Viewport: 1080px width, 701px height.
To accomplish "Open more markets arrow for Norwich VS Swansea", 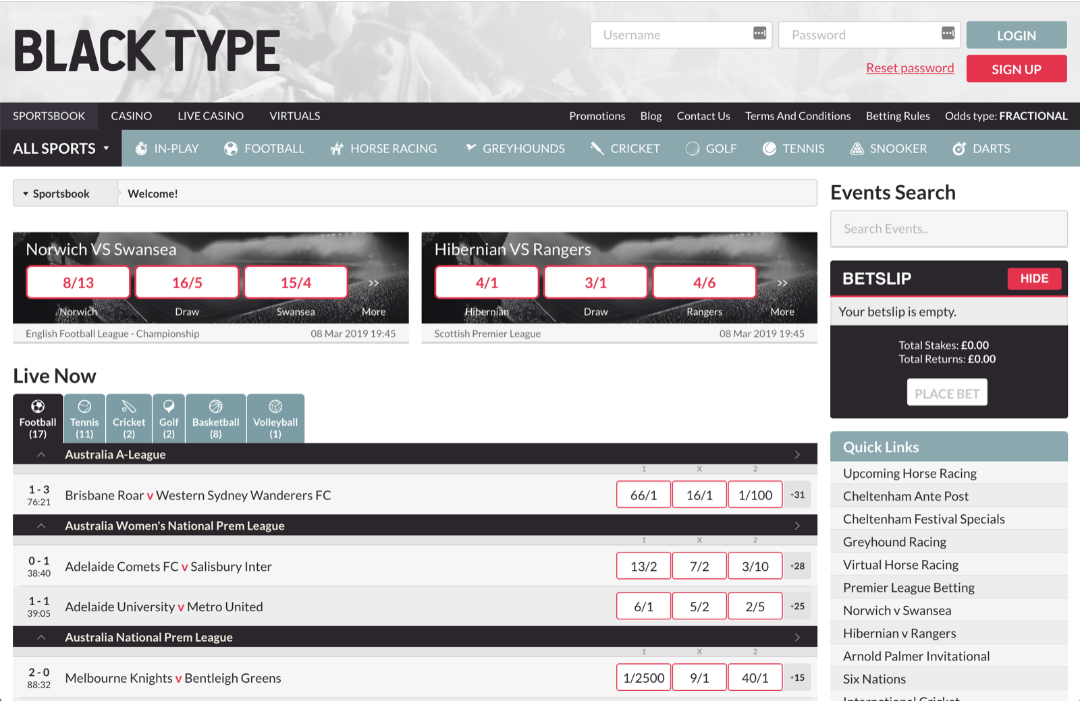I will (373, 283).
